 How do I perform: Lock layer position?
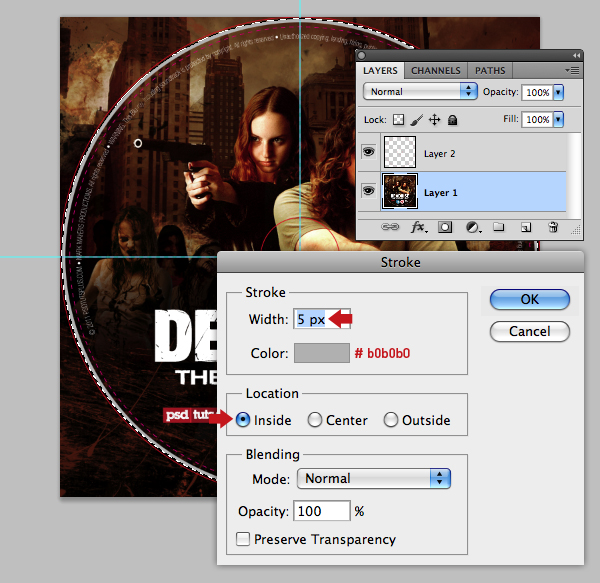click(x=434, y=120)
